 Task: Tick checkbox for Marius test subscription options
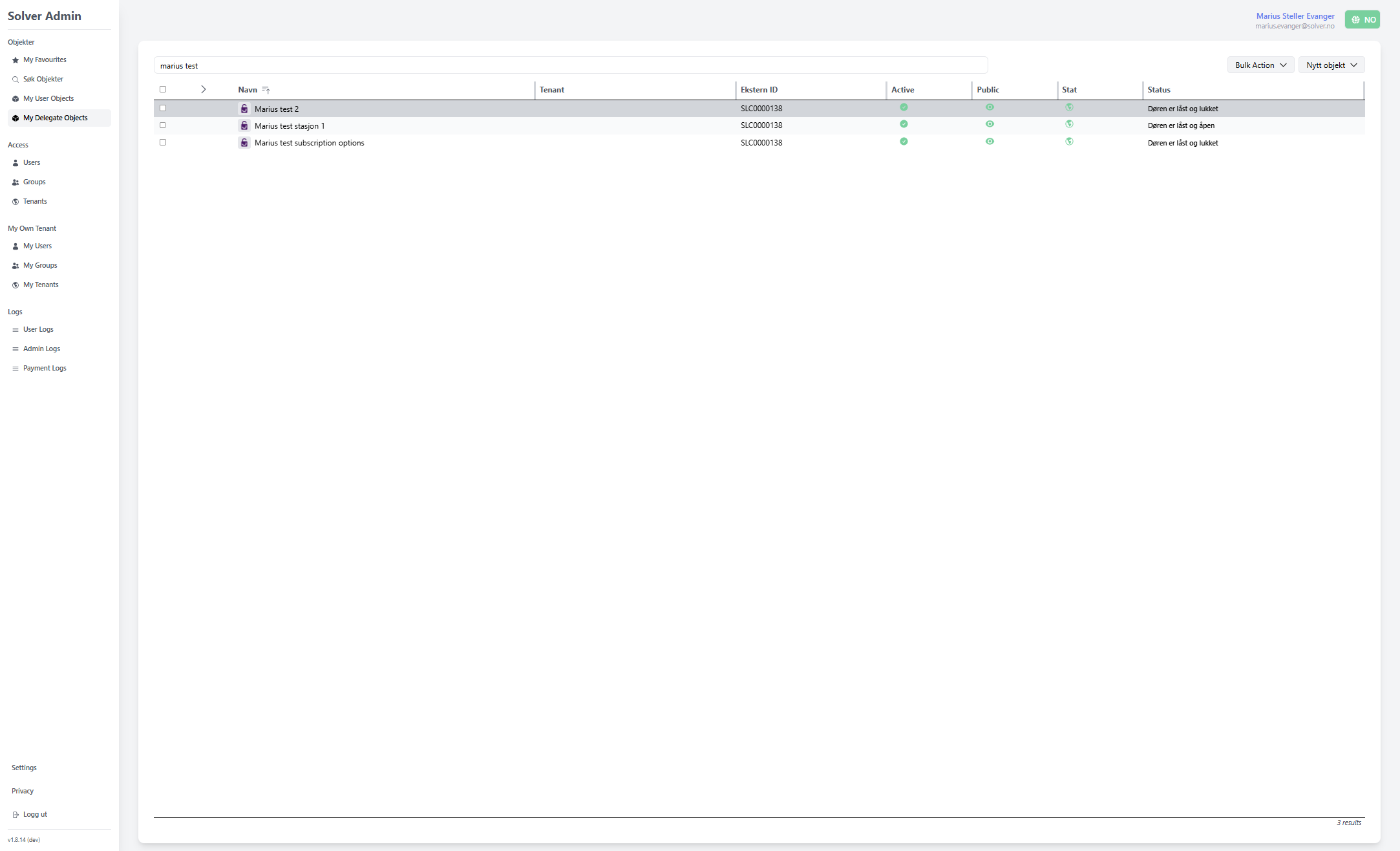pyautogui.click(x=163, y=142)
